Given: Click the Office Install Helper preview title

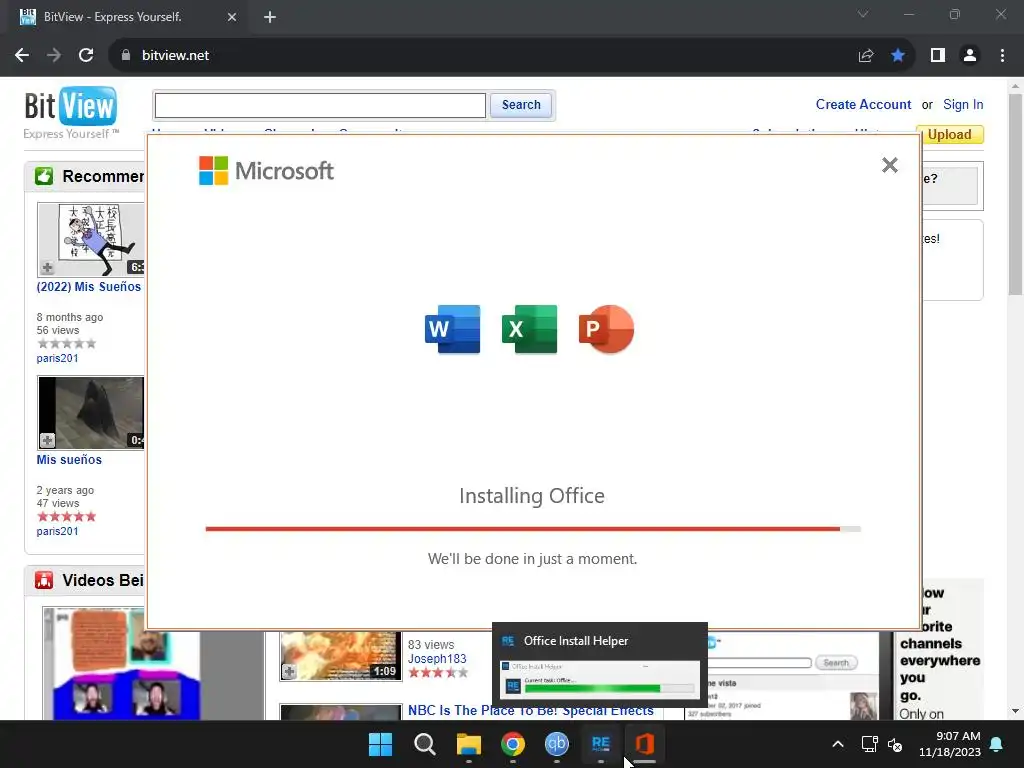Looking at the screenshot, I should 576,641.
